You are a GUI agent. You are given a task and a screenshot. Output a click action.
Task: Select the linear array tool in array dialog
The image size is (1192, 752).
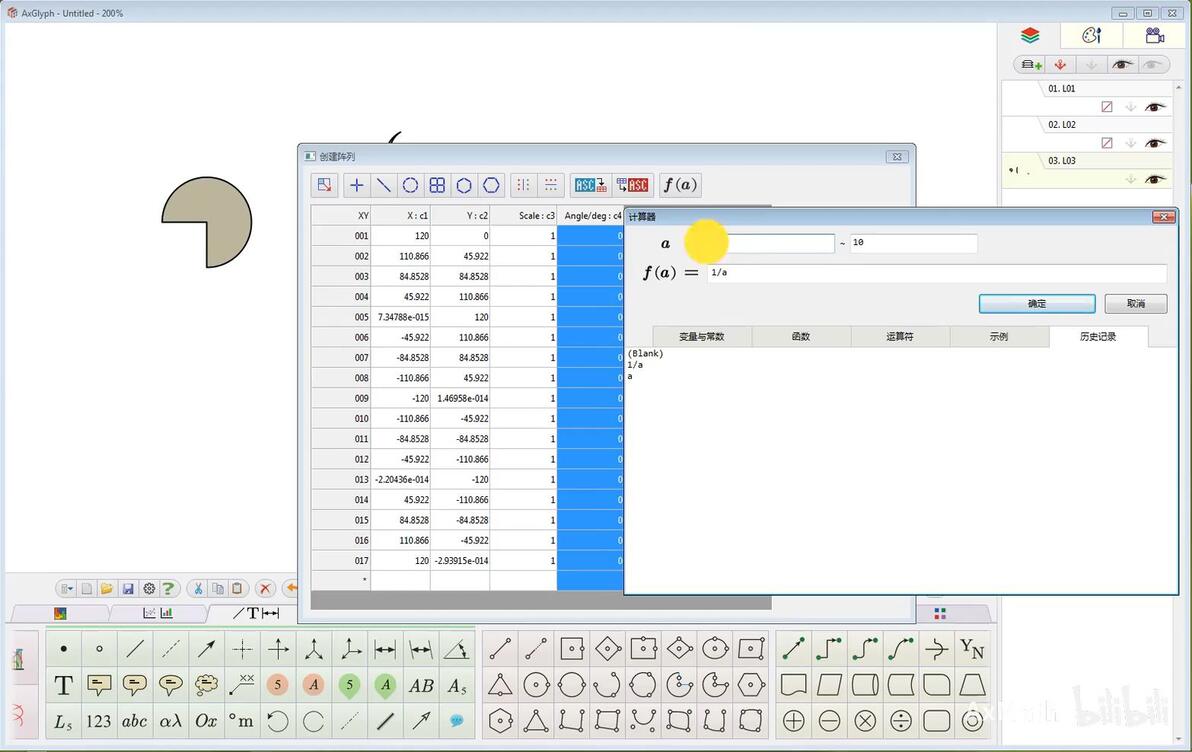click(x=383, y=185)
